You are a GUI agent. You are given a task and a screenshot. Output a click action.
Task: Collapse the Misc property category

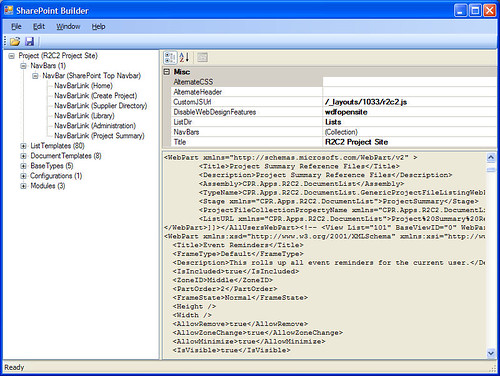point(167,72)
